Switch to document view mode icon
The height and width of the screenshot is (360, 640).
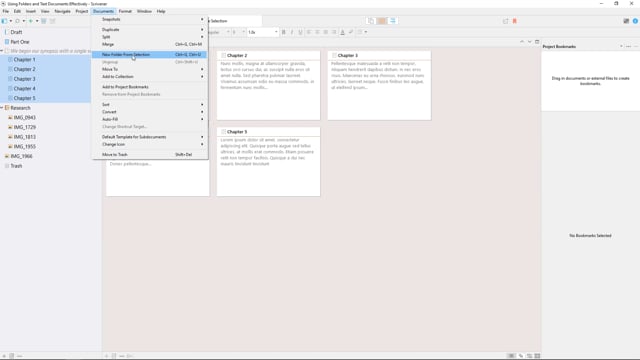click(371, 21)
